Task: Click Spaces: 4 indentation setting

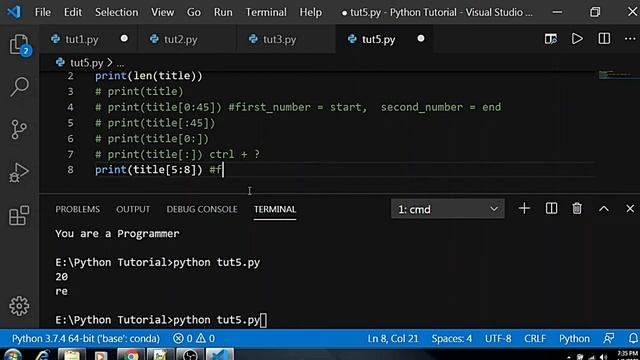Action: (452, 338)
